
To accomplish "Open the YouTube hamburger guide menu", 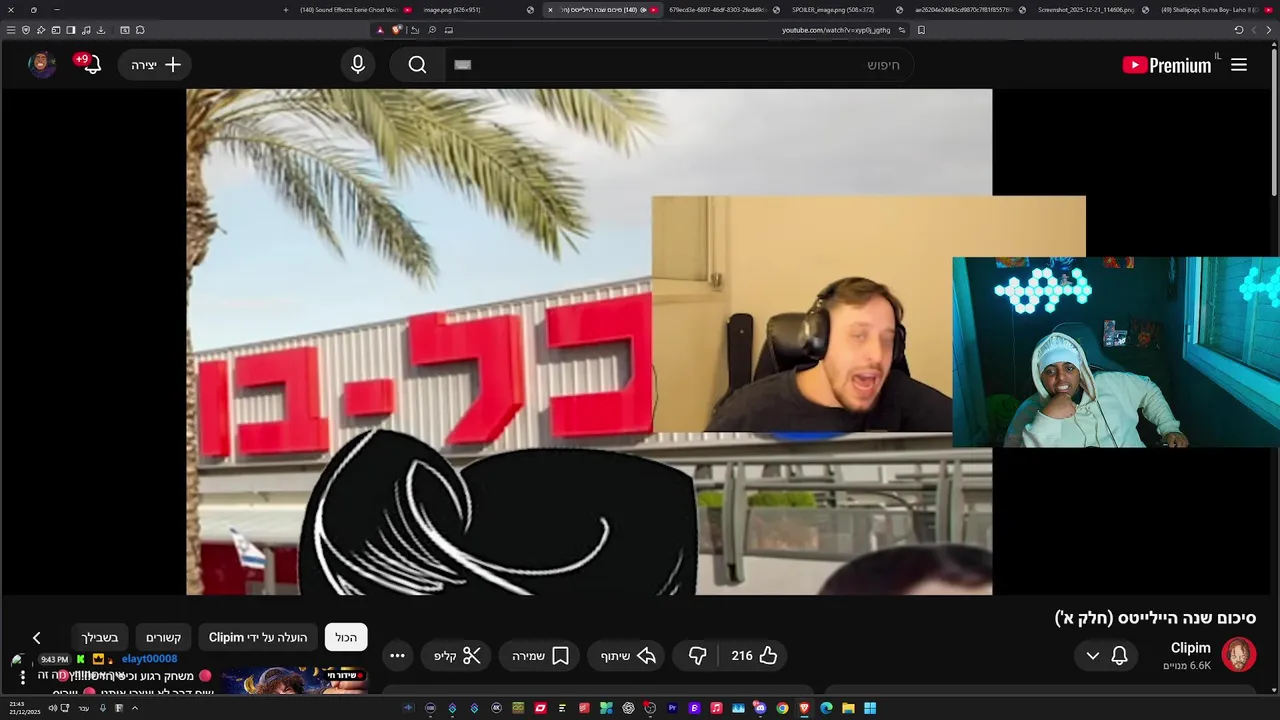I will (x=1239, y=65).
